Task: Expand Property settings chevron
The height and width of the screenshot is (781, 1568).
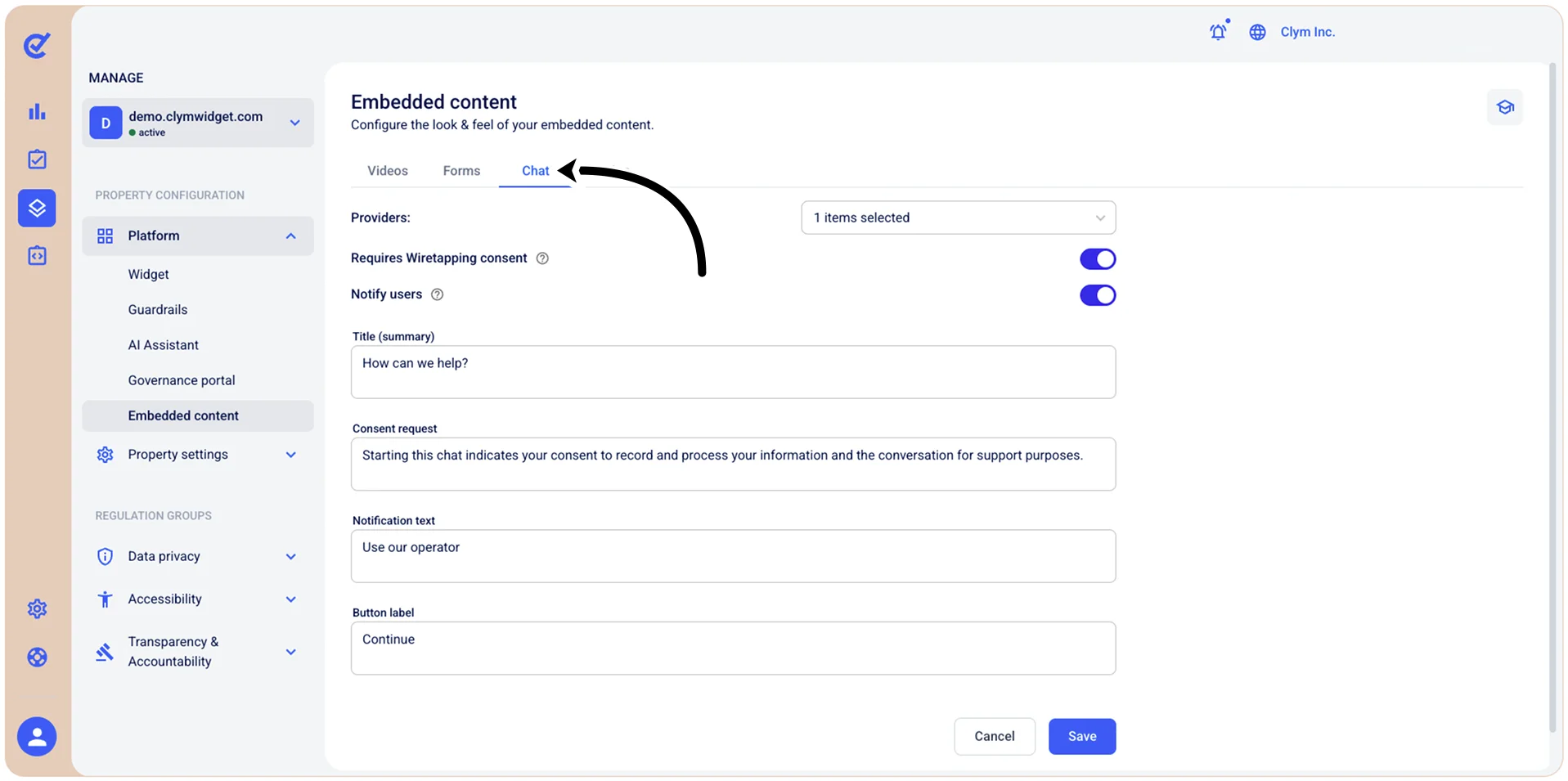Action: (x=290, y=455)
